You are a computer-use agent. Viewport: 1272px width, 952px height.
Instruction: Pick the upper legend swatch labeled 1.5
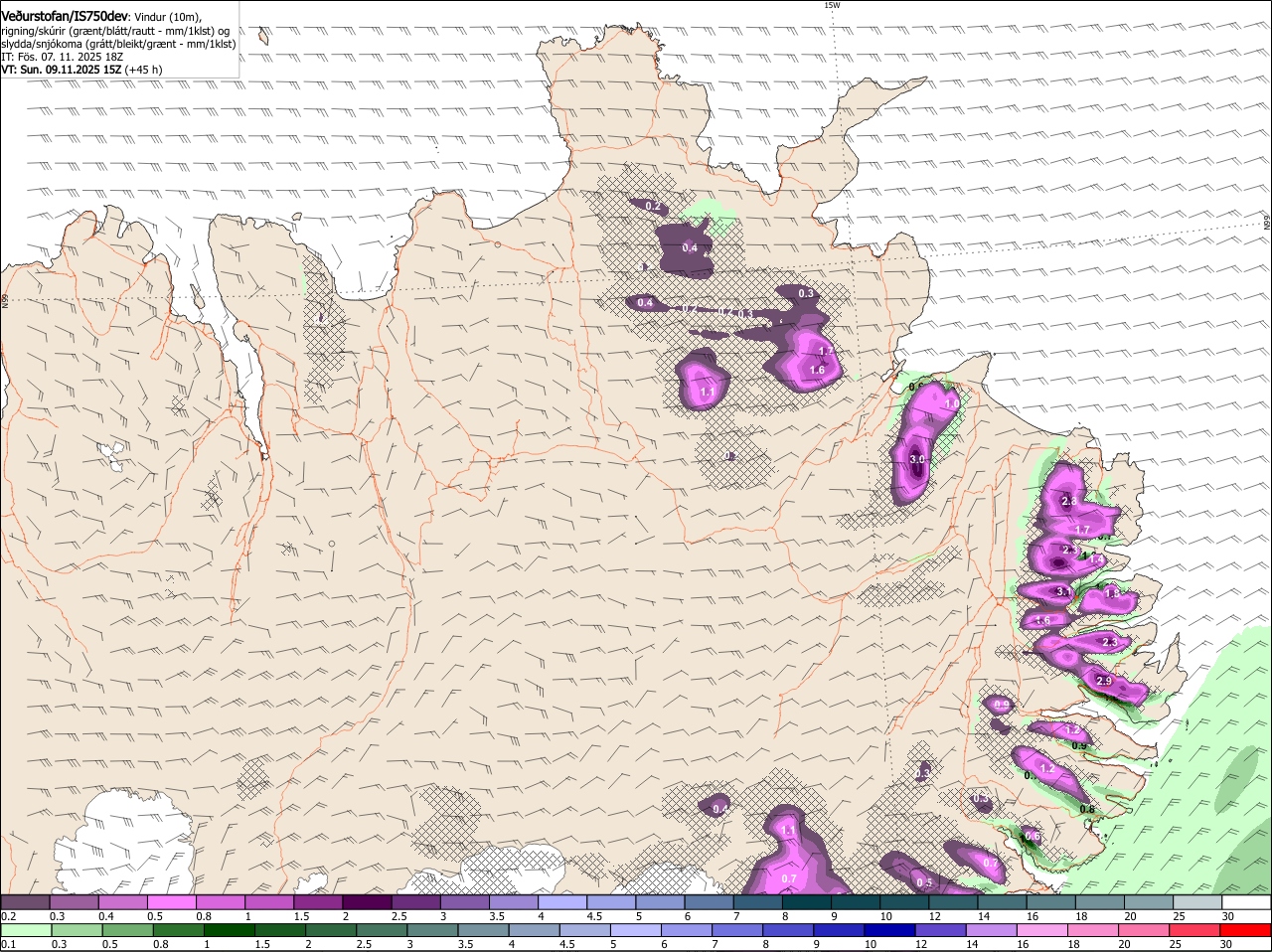click(x=318, y=901)
